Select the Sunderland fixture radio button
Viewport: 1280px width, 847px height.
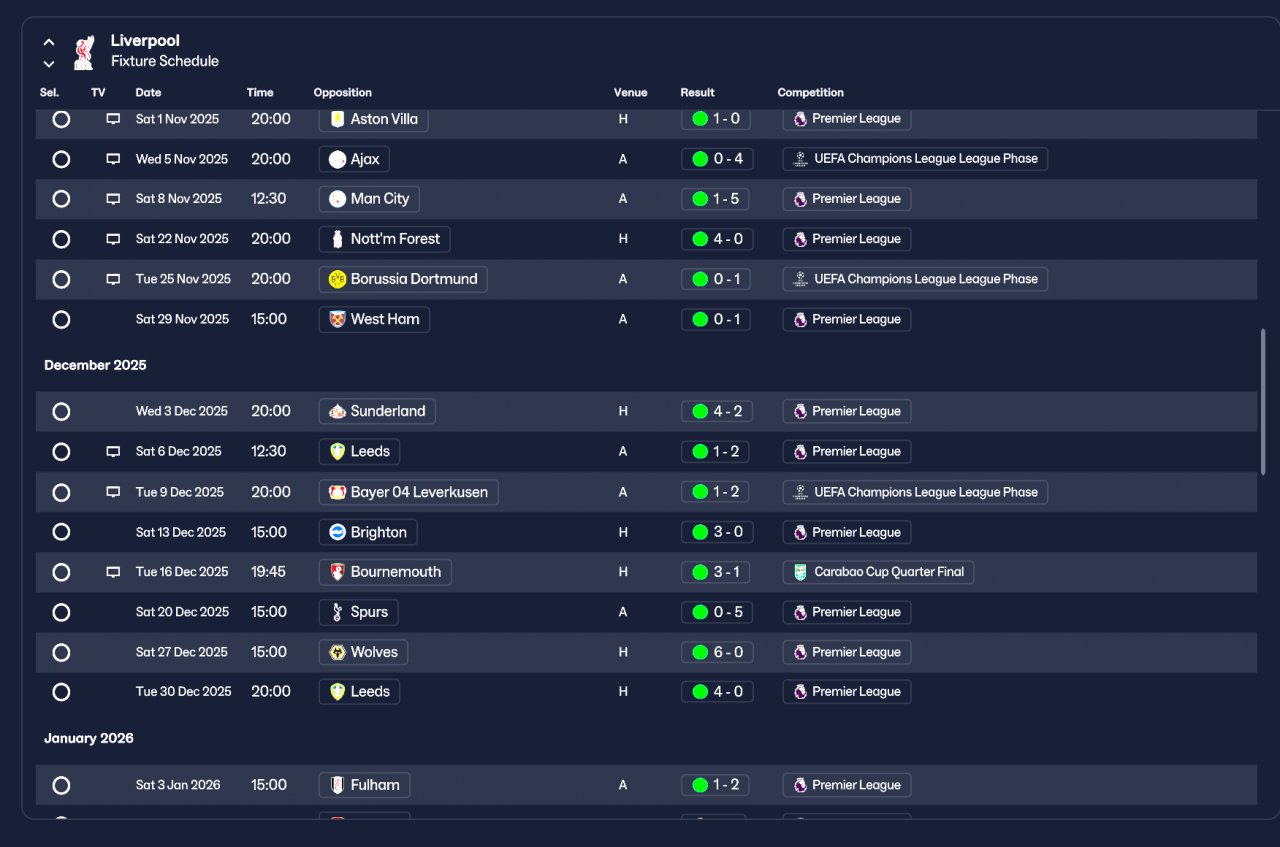coord(61,412)
